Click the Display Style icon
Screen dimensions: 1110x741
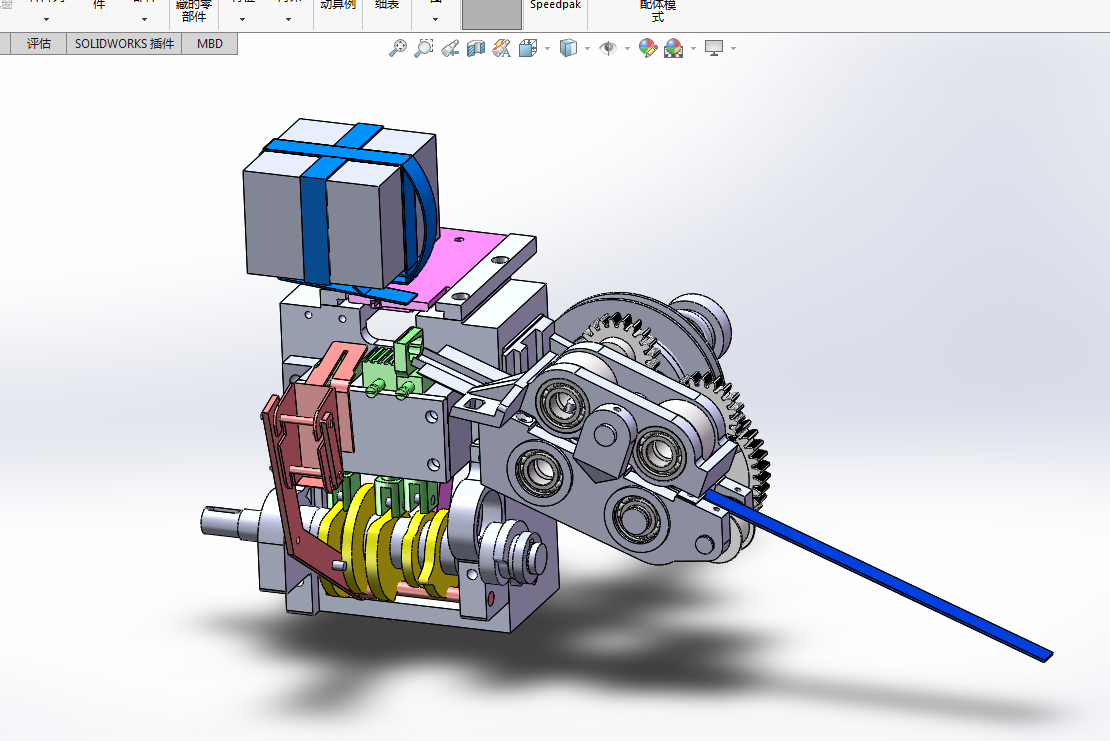point(568,48)
